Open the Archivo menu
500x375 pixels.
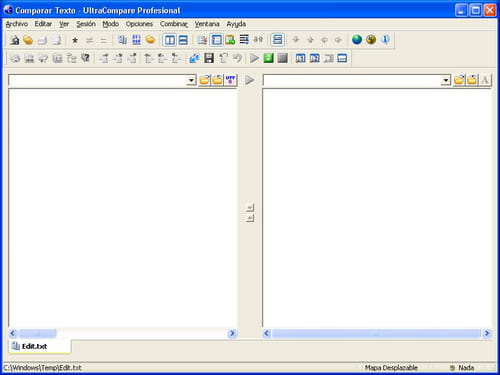(17, 24)
